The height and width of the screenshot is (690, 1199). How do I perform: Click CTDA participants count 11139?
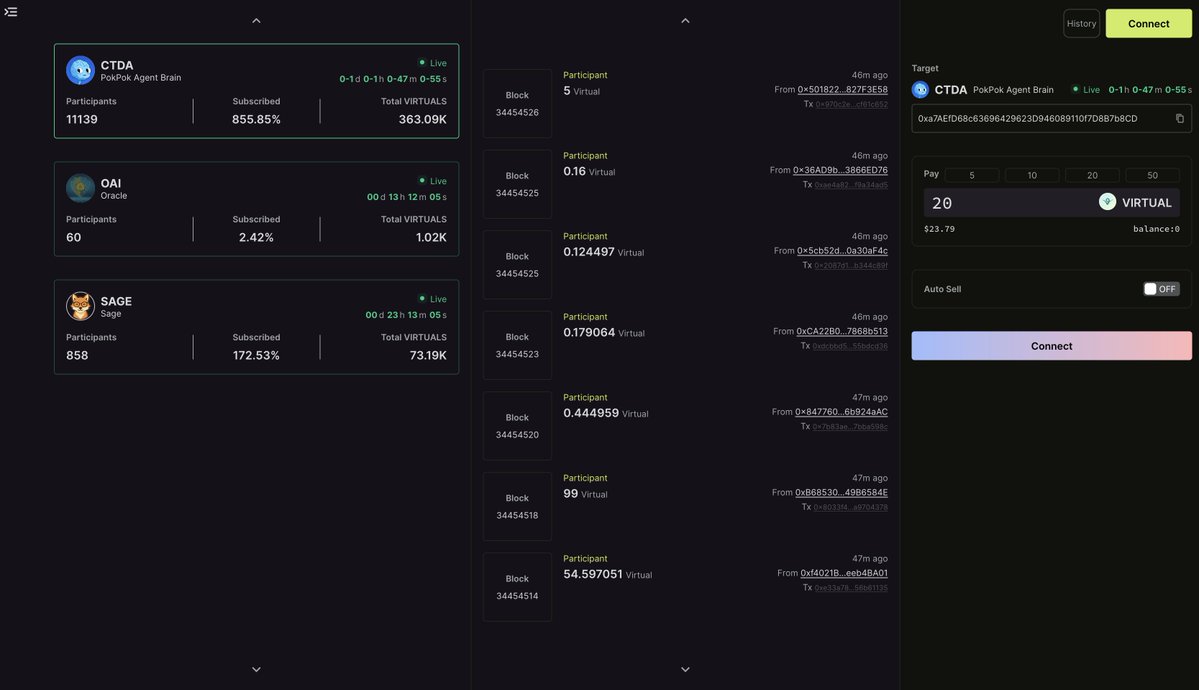point(82,119)
